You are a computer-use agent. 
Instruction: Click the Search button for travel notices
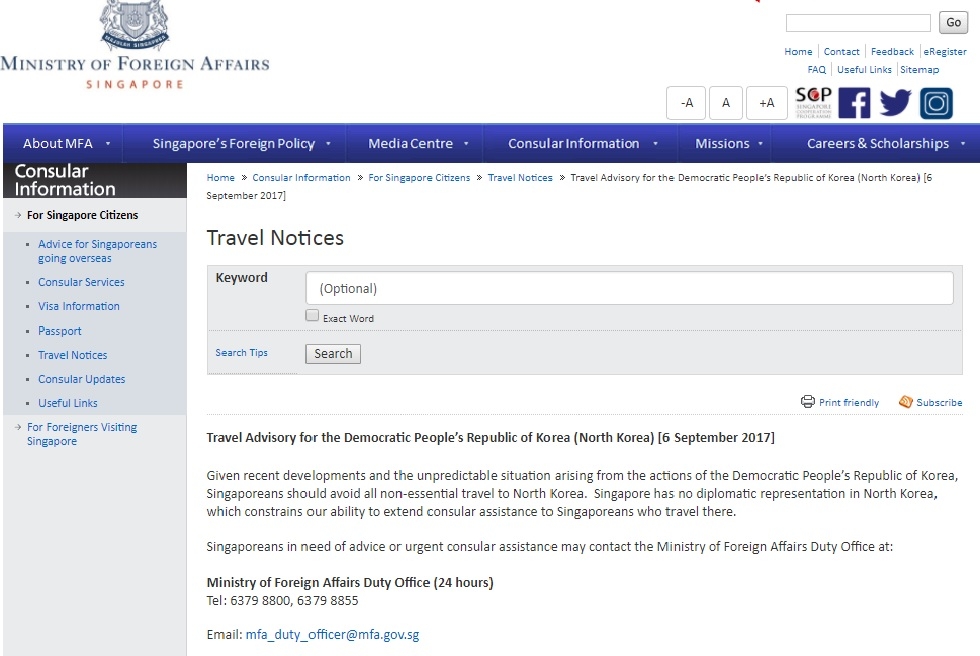tap(333, 354)
